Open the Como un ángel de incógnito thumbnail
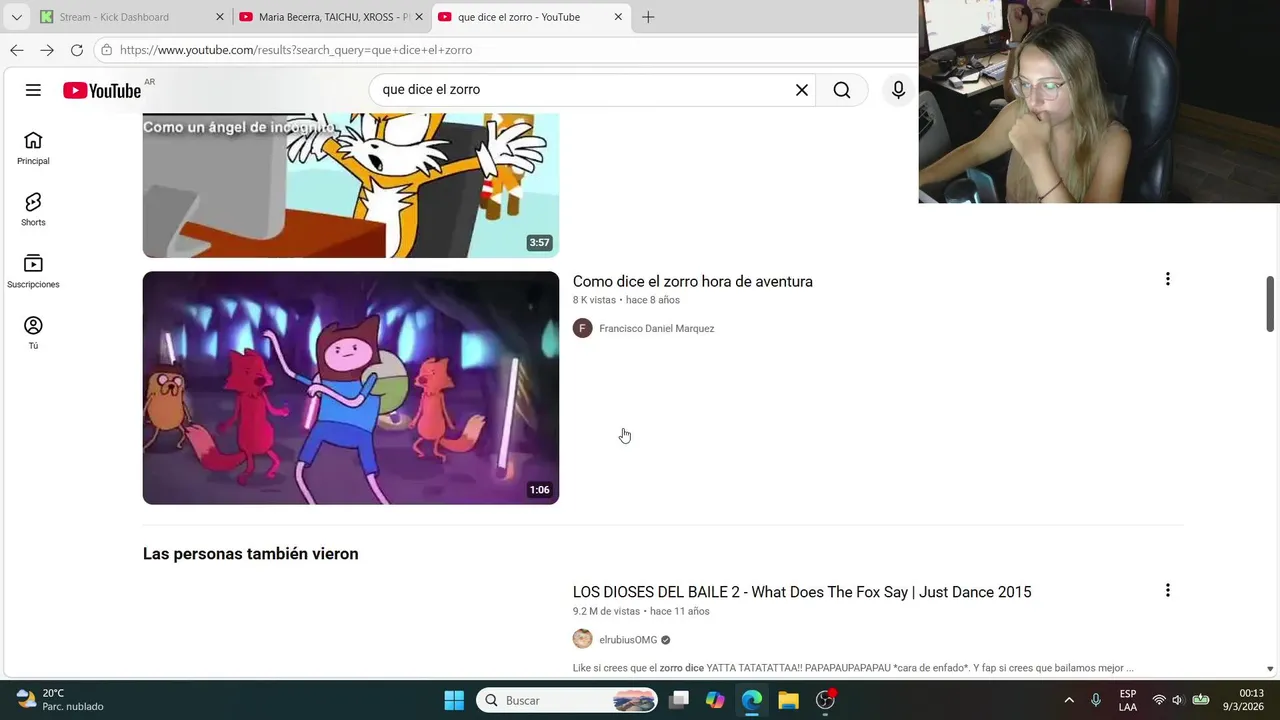 click(x=351, y=185)
